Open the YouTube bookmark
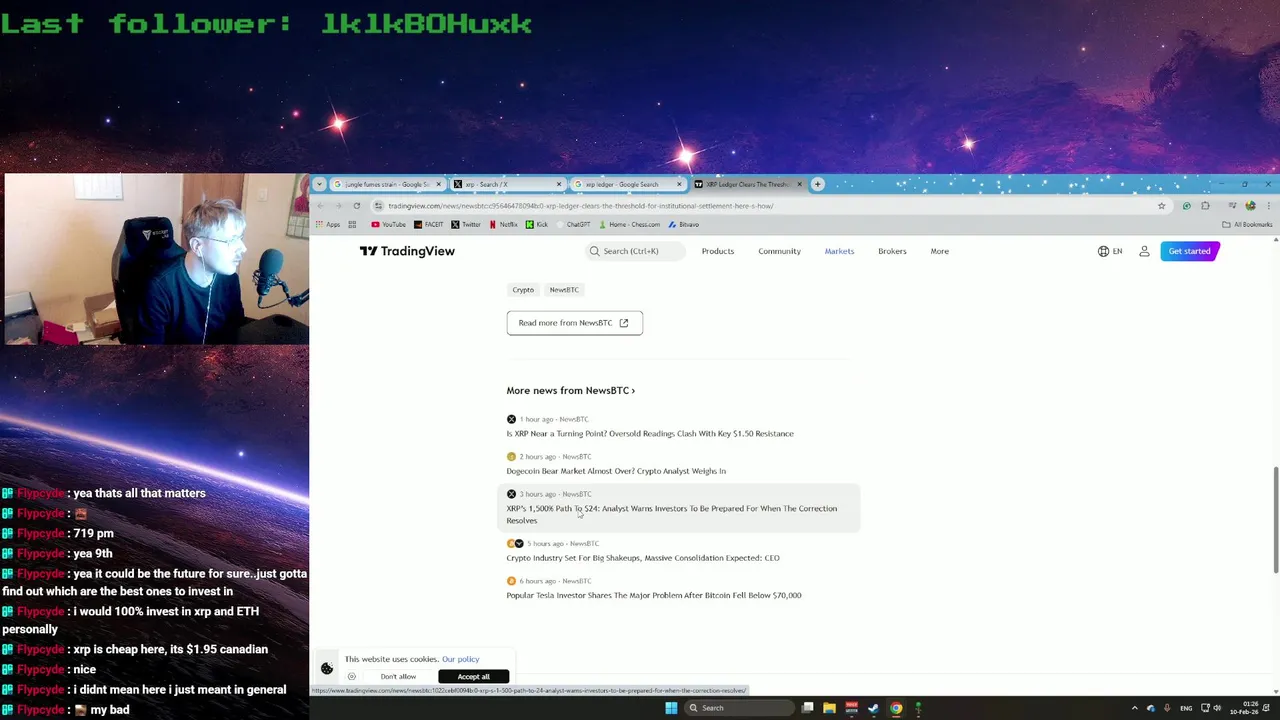The image size is (1280, 720). [x=388, y=224]
